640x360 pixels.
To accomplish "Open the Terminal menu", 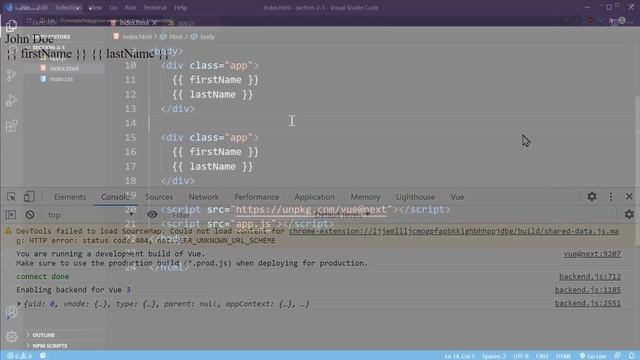I will (x=155, y=7).
